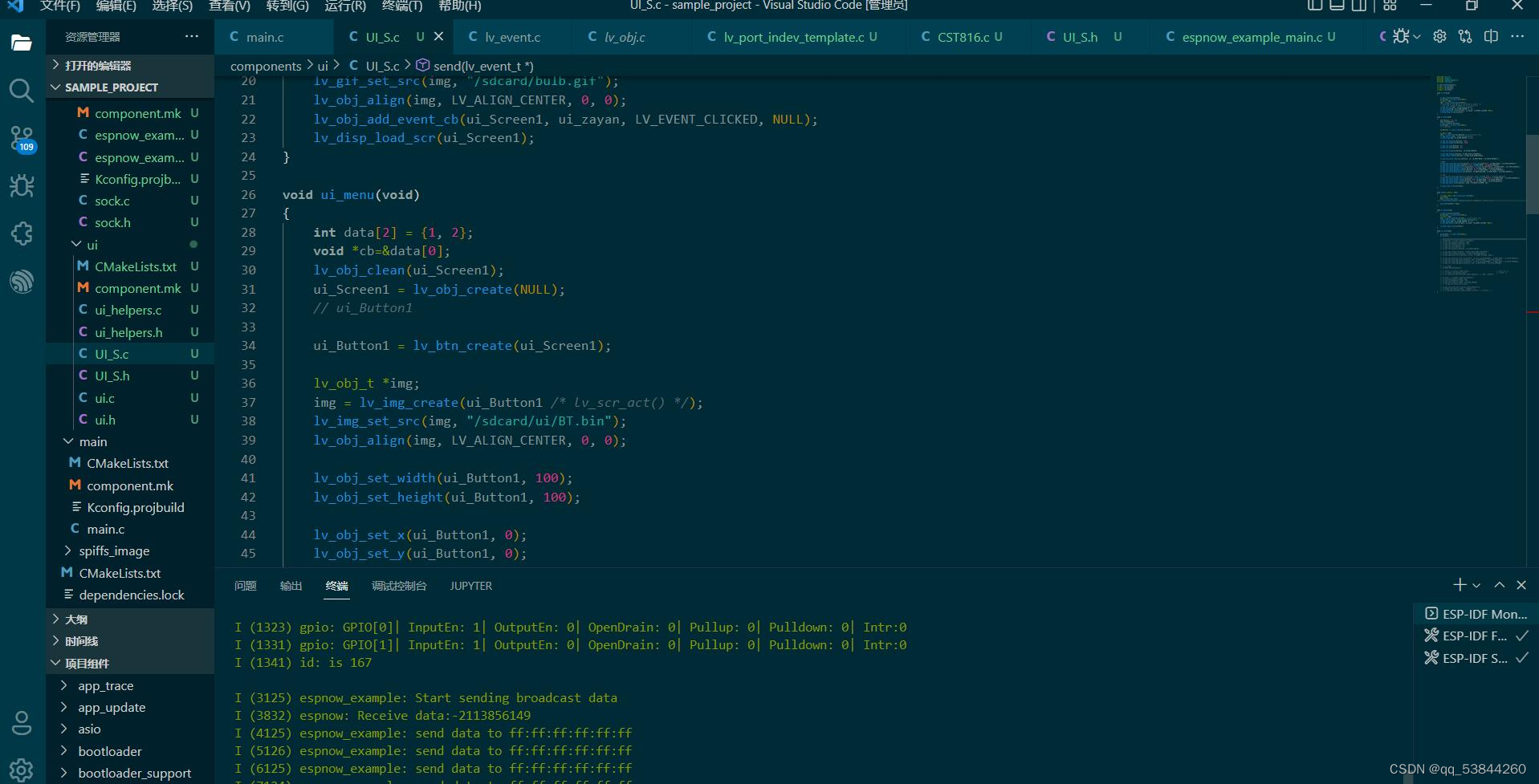Click the editor minimap preview
Screen dimensions: 1539x784
1480,185
